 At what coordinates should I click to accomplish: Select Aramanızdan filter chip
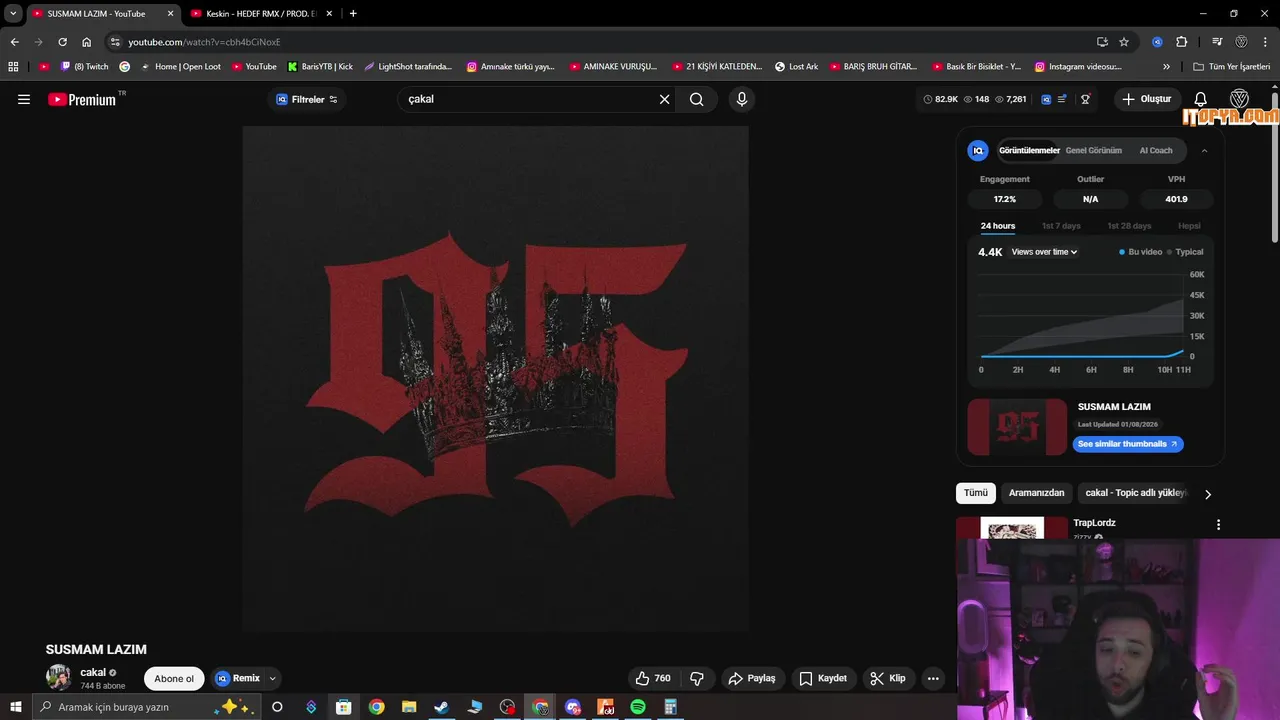click(x=1036, y=493)
